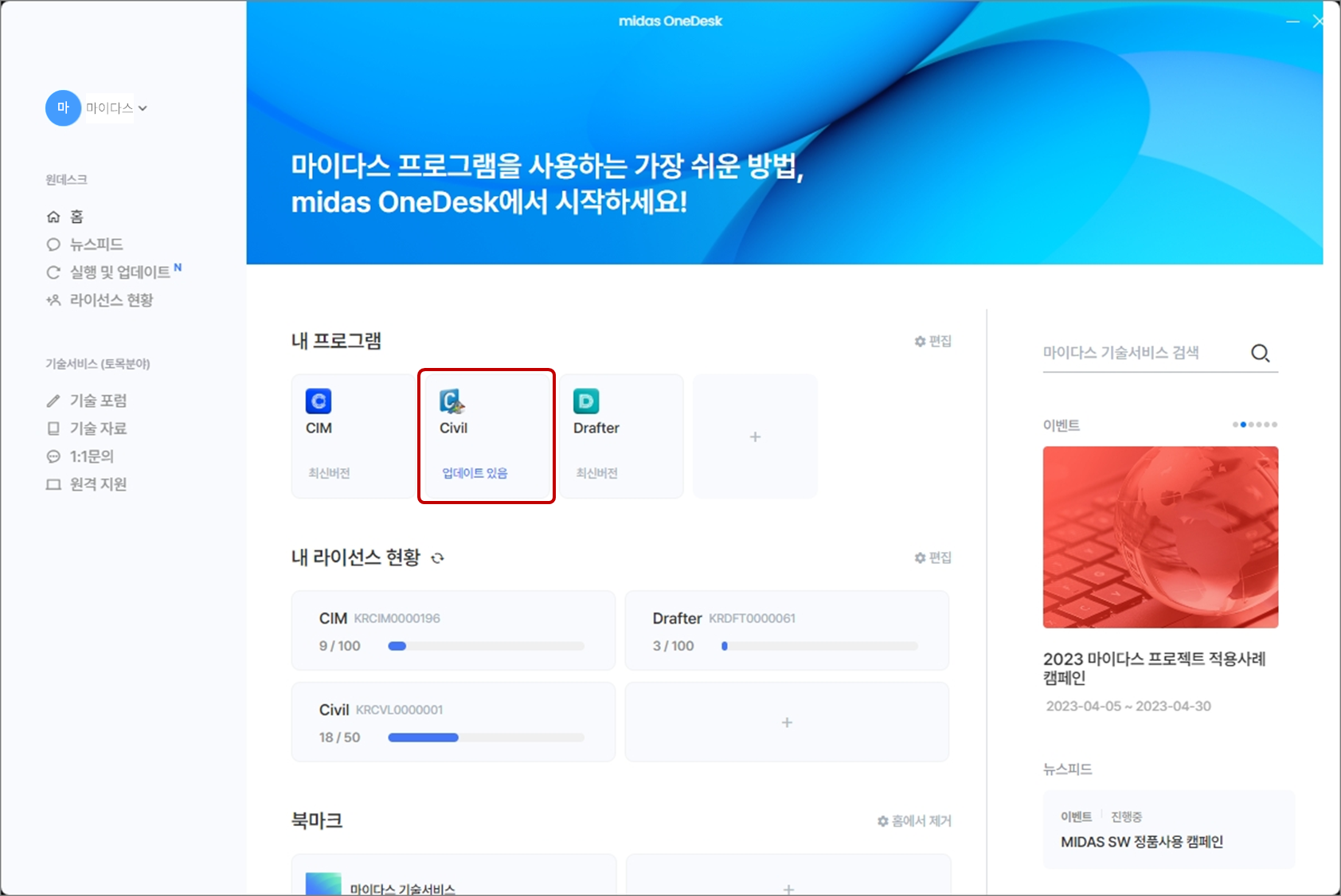Click 최신버전 label under Drafter
1341x896 pixels.
(x=596, y=473)
